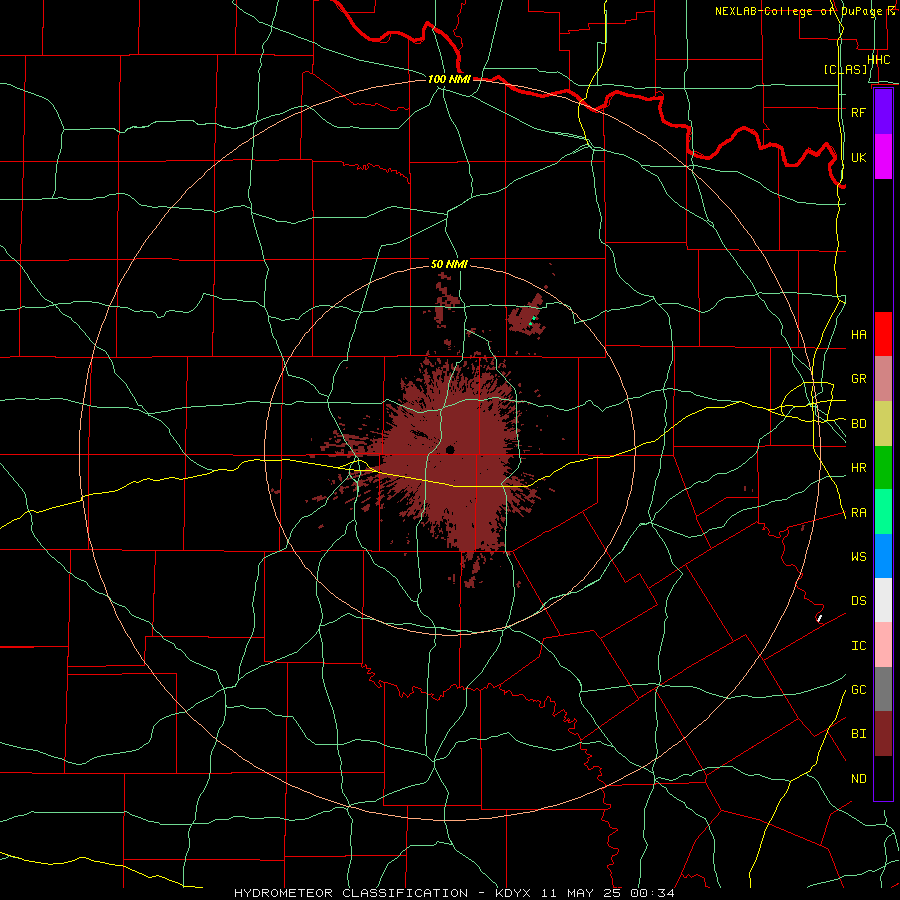The width and height of the screenshot is (900, 900).
Task: Click the RA light green legend swatch
Action: 883,512
